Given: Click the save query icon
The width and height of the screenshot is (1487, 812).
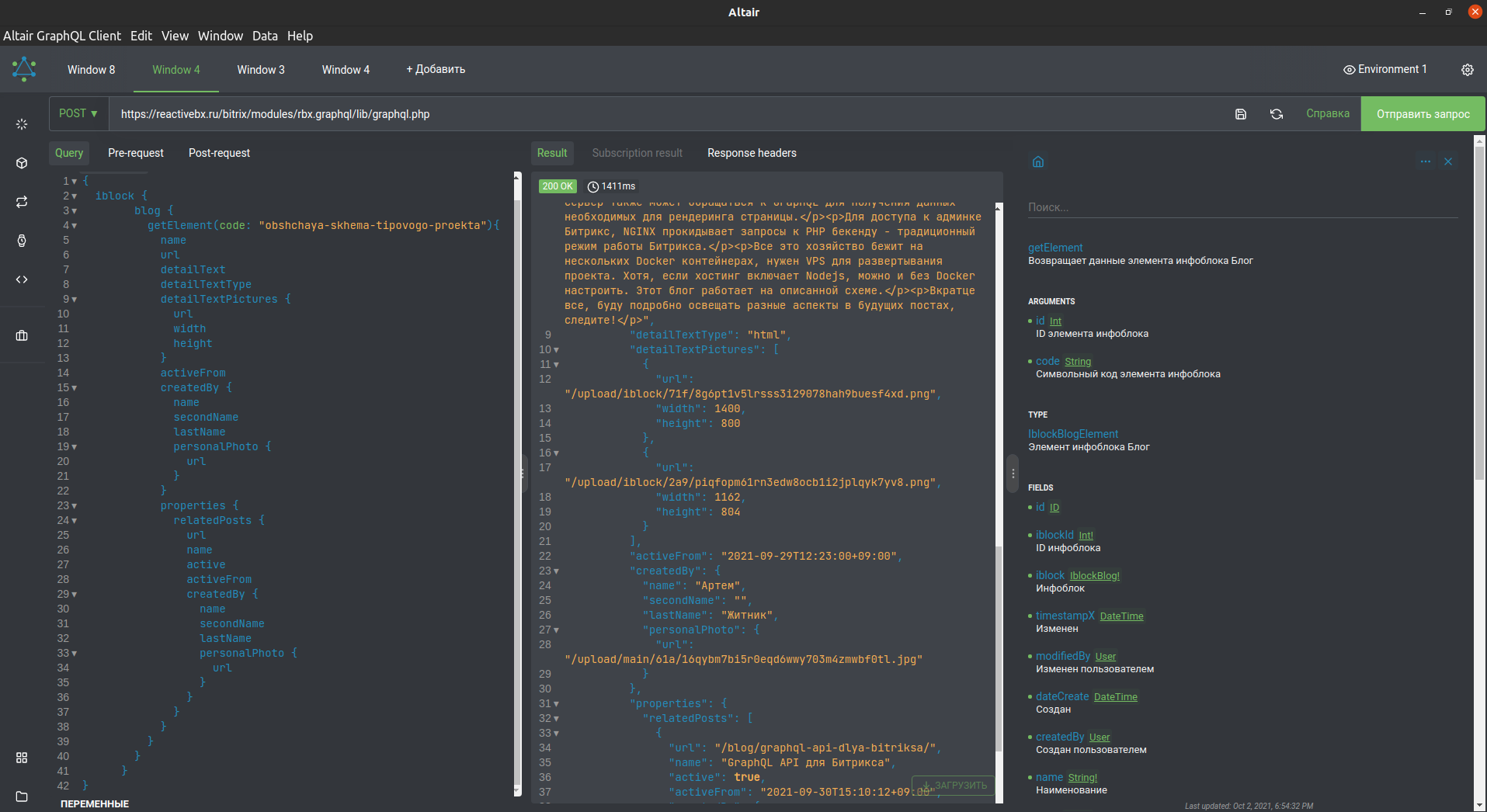Looking at the screenshot, I should [x=1241, y=114].
